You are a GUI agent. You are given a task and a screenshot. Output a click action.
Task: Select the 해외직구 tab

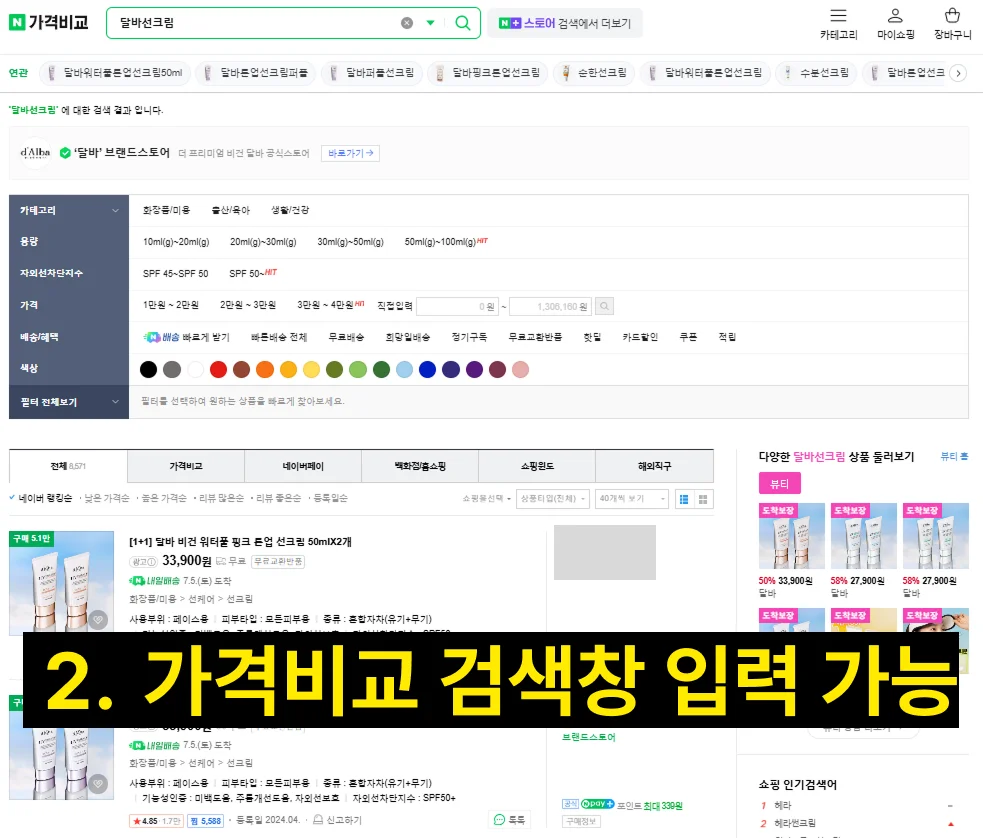(x=656, y=466)
